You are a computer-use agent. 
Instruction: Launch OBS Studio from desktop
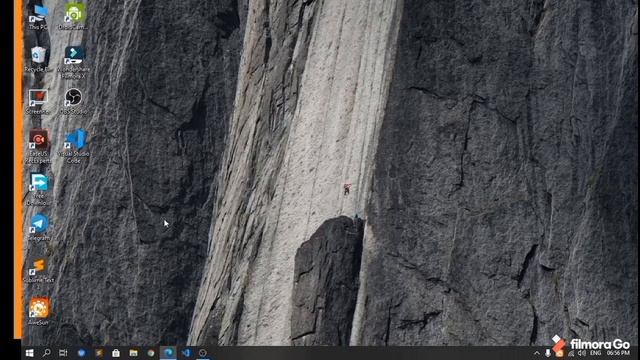pyautogui.click(x=73, y=101)
